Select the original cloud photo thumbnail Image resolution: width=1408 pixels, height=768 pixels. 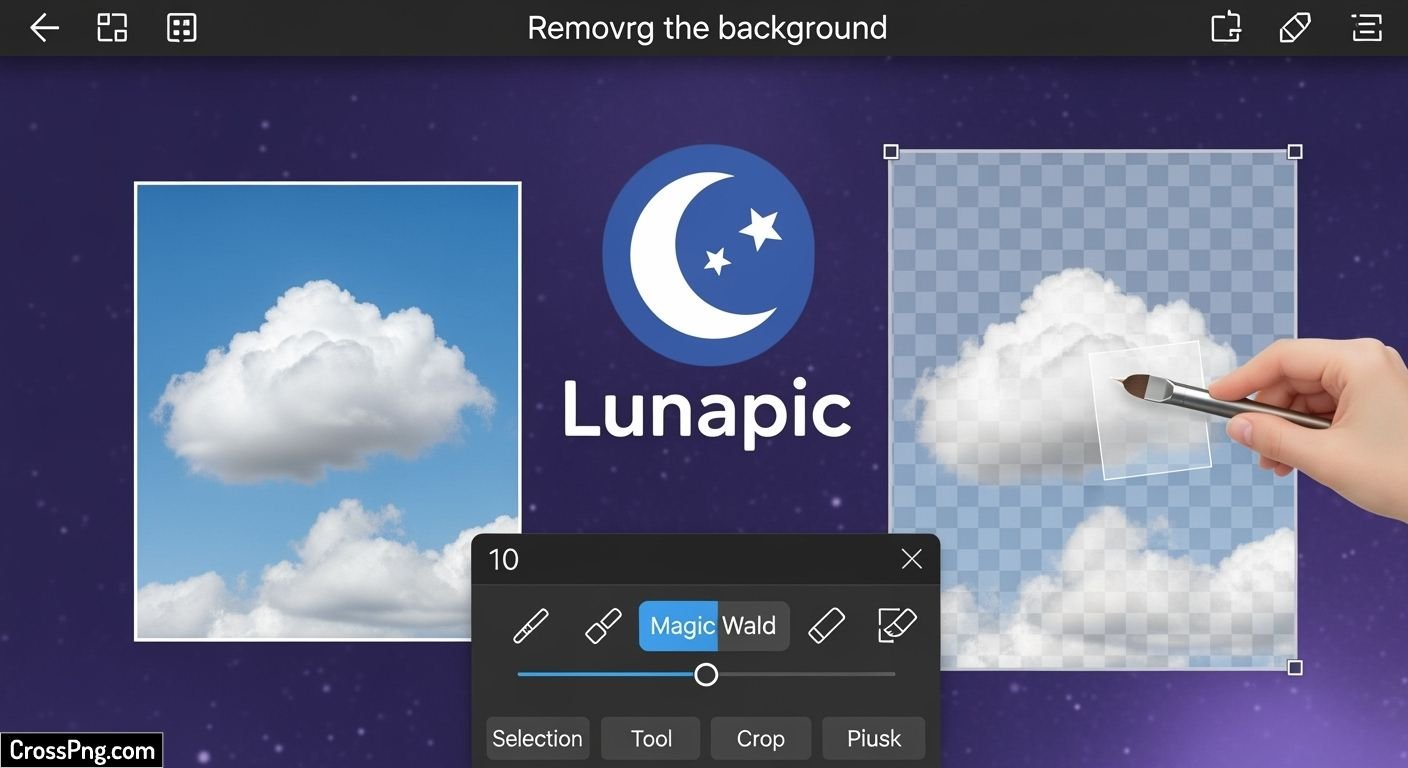click(328, 411)
